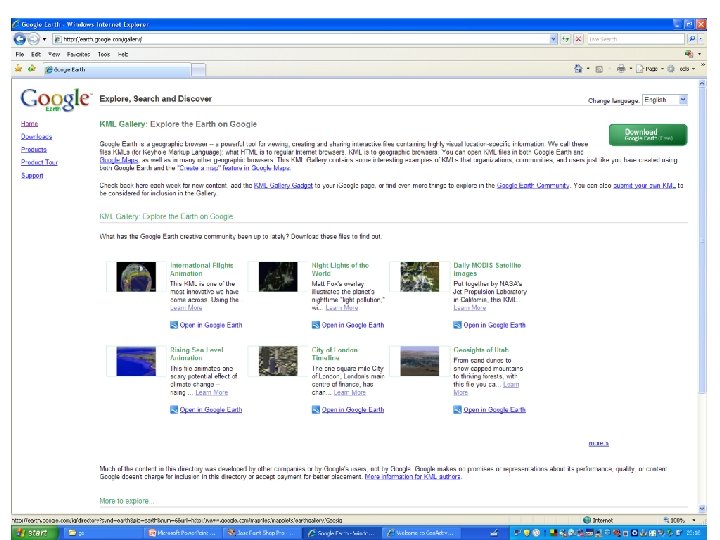The height and width of the screenshot is (540, 720).
Task: Click the KML Gallery Gadget link
Action: coord(283,186)
